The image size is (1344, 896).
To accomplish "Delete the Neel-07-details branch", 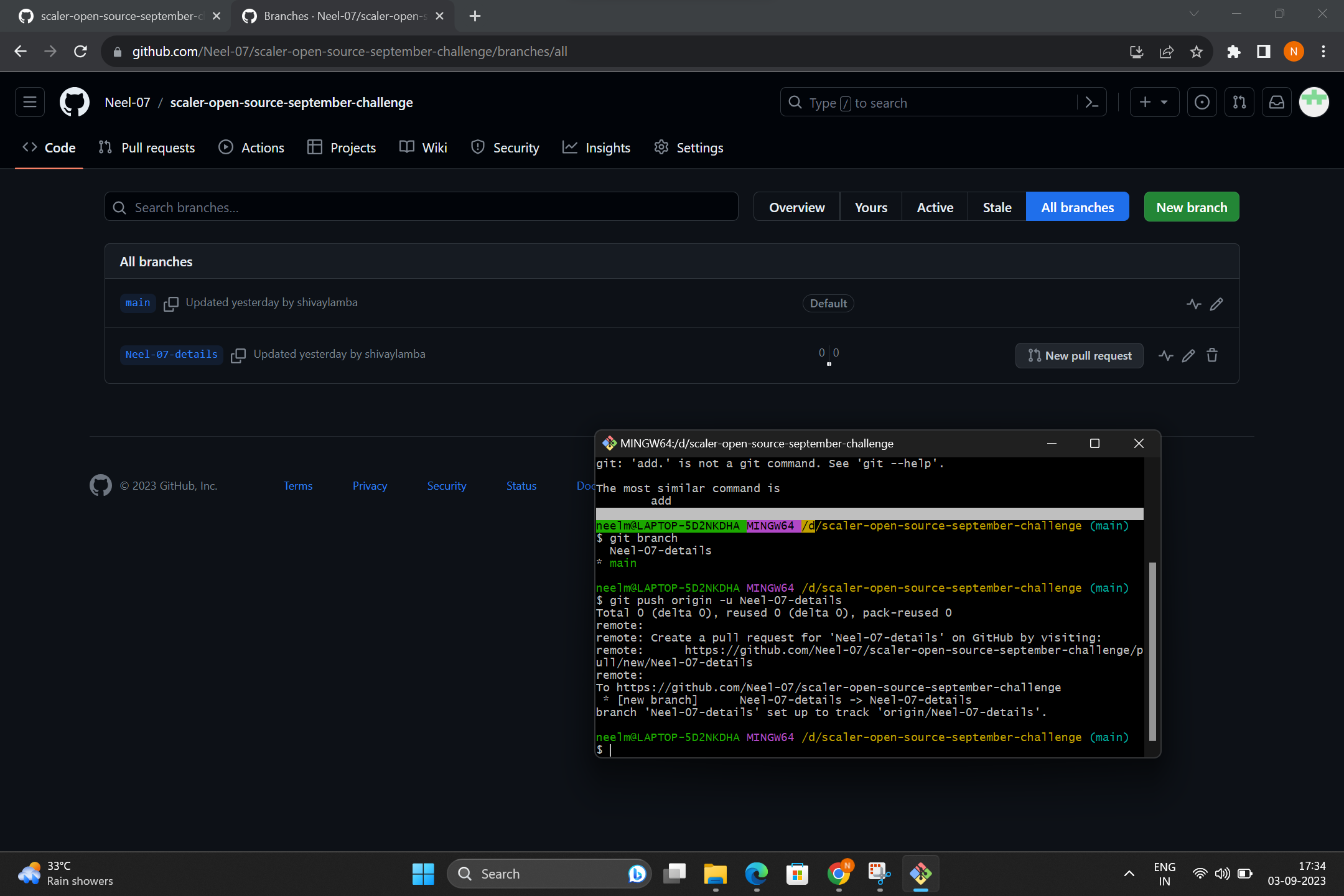I will (x=1212, y=355).
